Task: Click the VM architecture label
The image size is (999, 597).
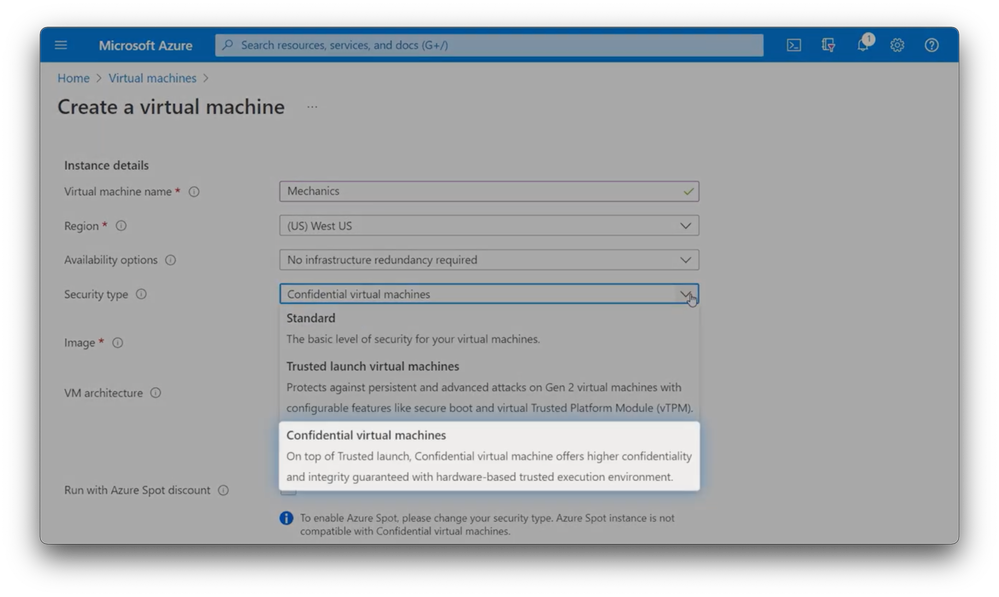Action: coord(103,393)
